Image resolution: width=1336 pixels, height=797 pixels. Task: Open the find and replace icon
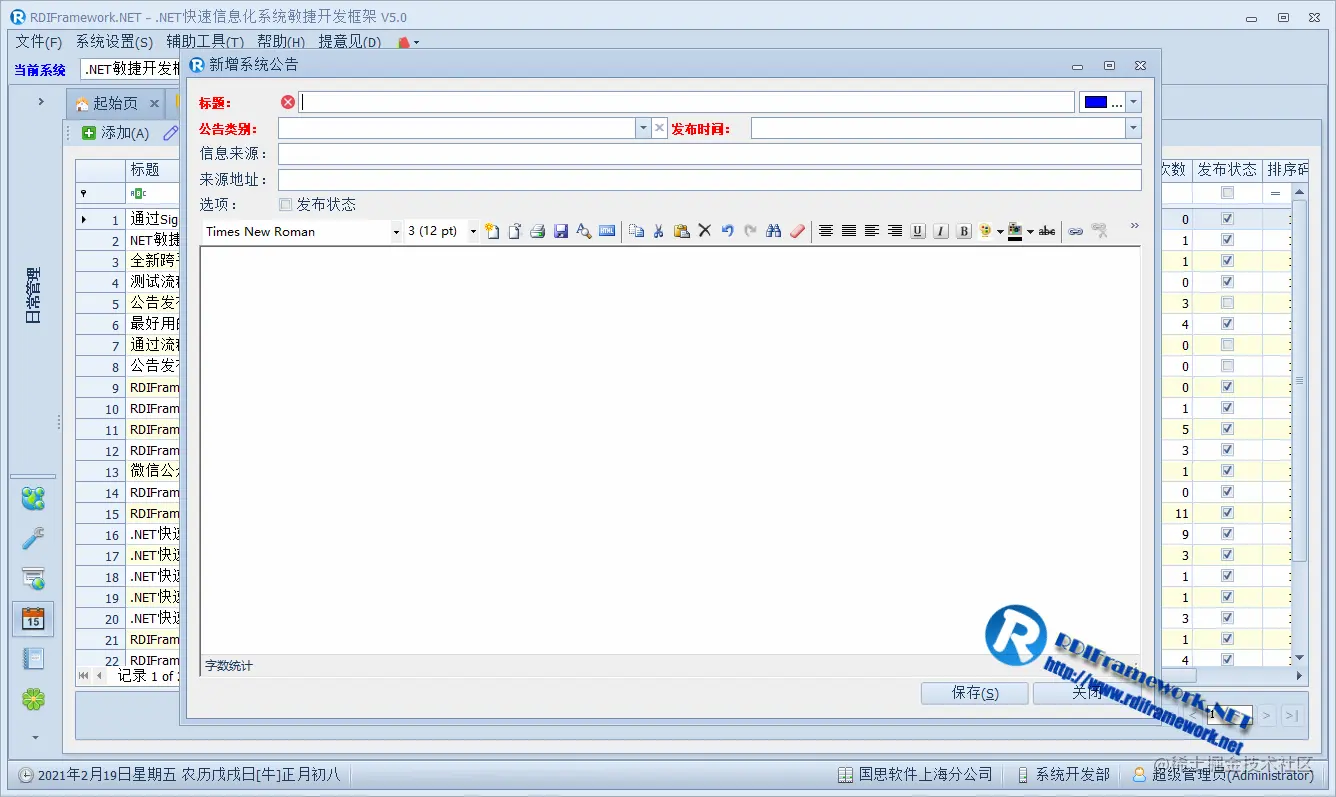(772, 231)
